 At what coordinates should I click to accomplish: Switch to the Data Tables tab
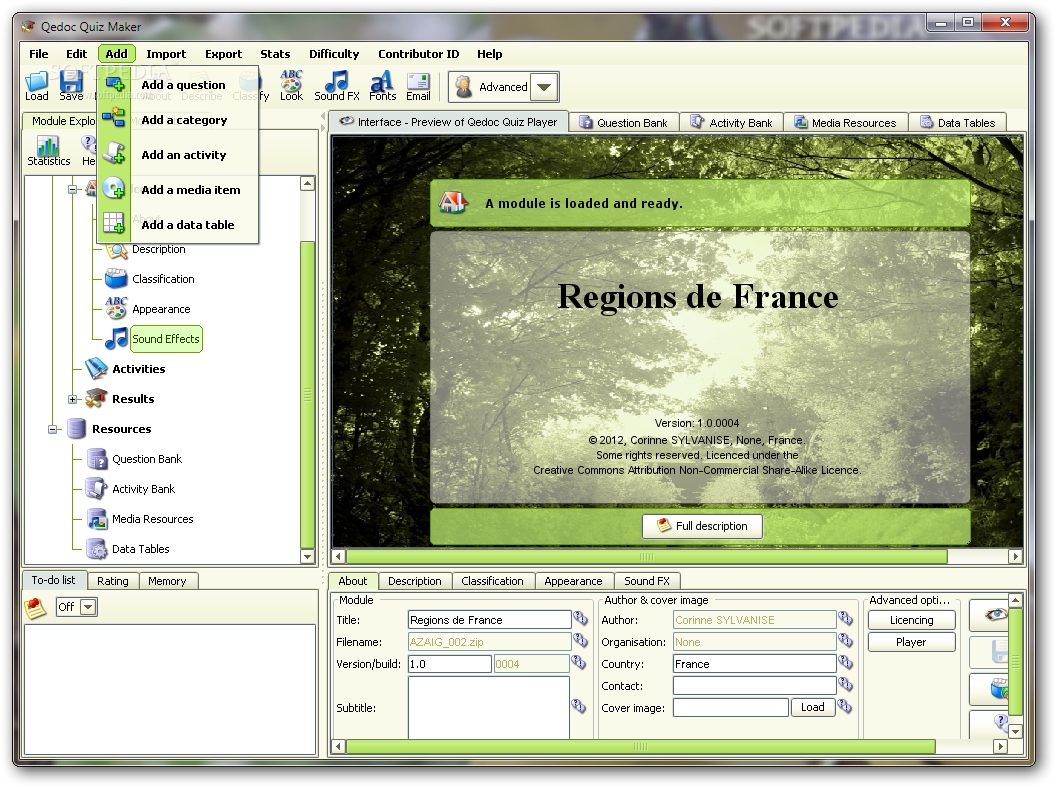(958, 123)
